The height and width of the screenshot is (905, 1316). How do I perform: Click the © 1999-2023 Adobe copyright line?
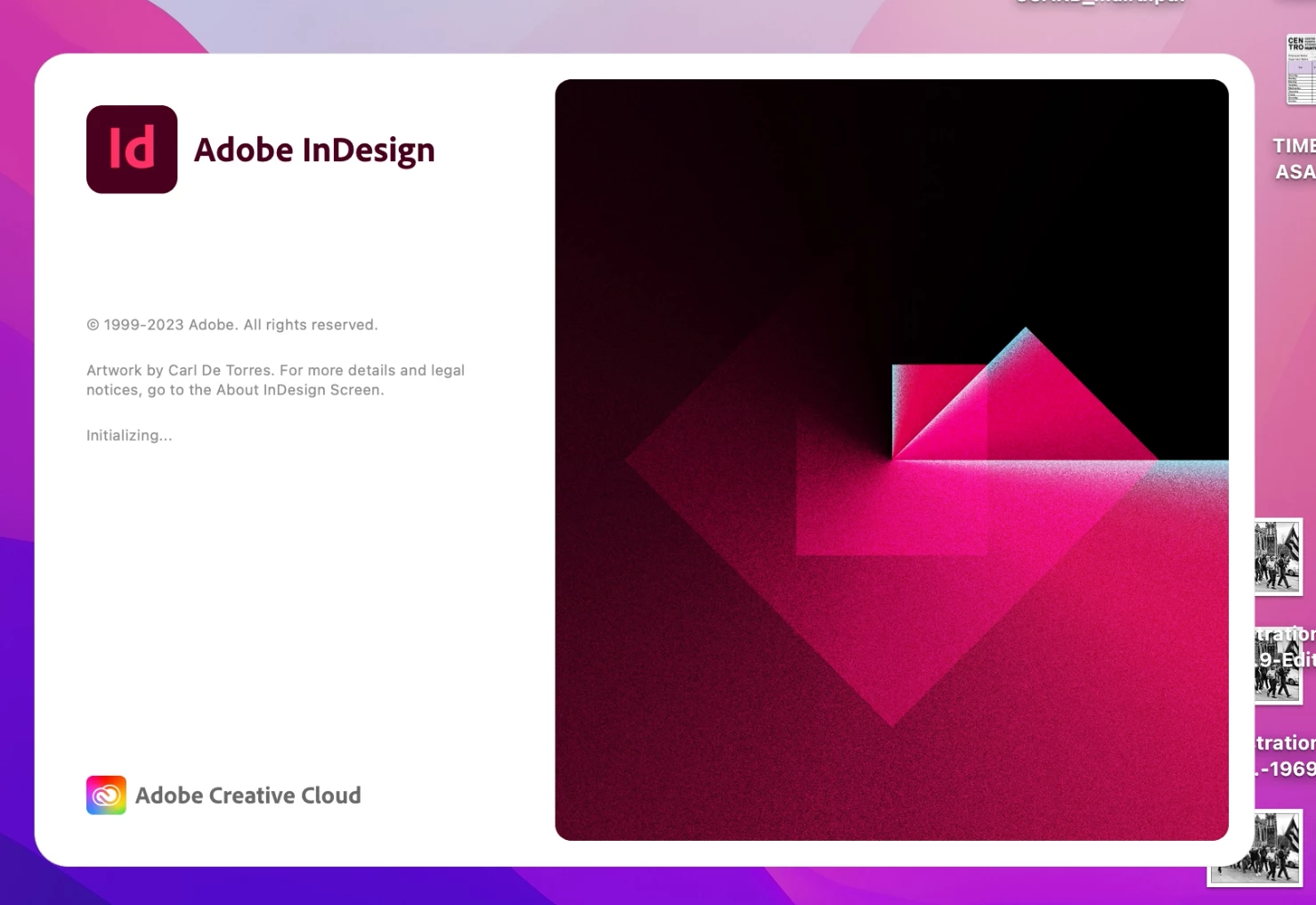232,325
